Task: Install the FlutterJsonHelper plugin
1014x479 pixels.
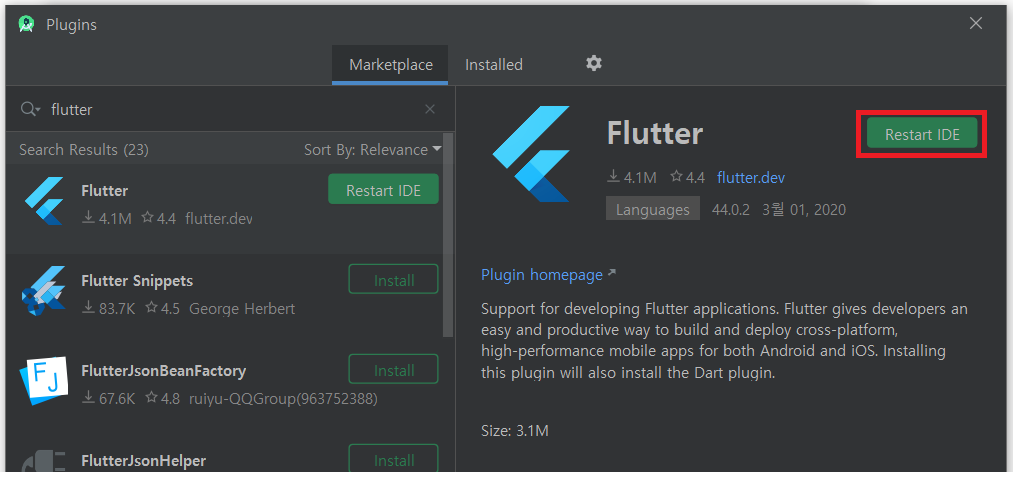Action: click(x=394, y=459)
